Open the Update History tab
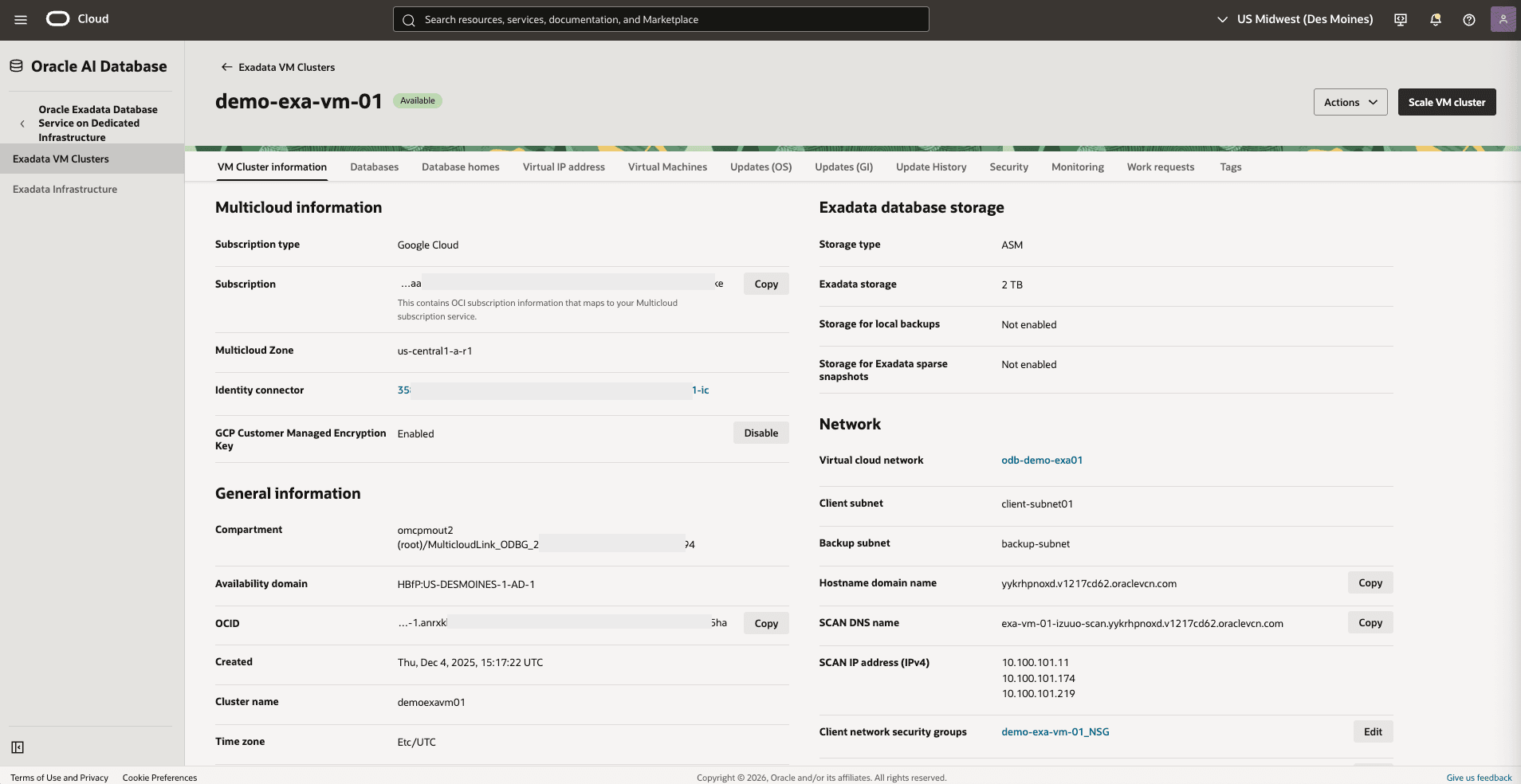1521x784 pixels. pyautogui.click(x=931, y=167)
